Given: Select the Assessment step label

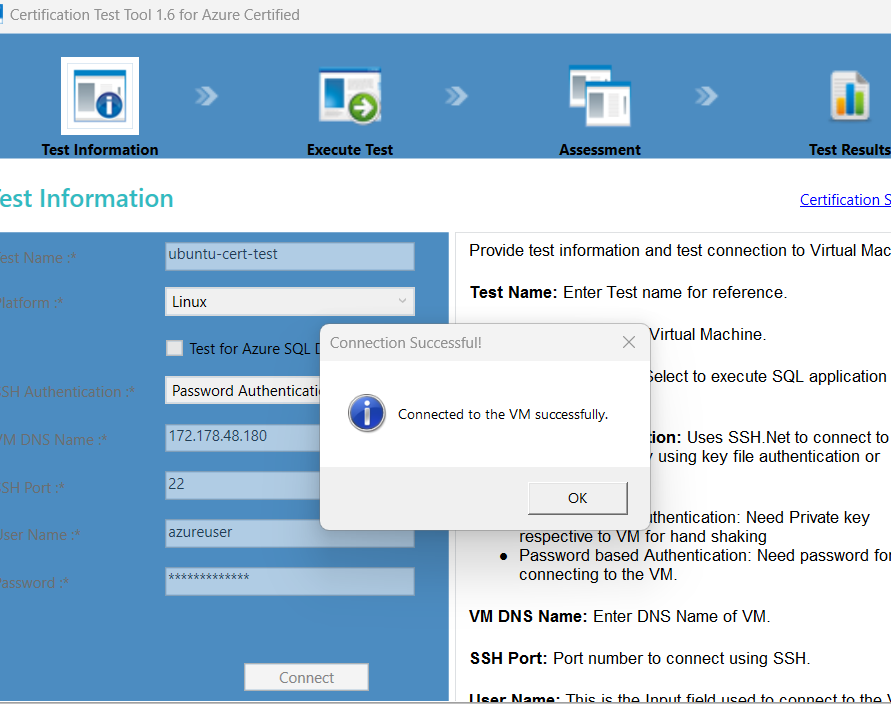Looking at the screenshot, I should point(599,149).
